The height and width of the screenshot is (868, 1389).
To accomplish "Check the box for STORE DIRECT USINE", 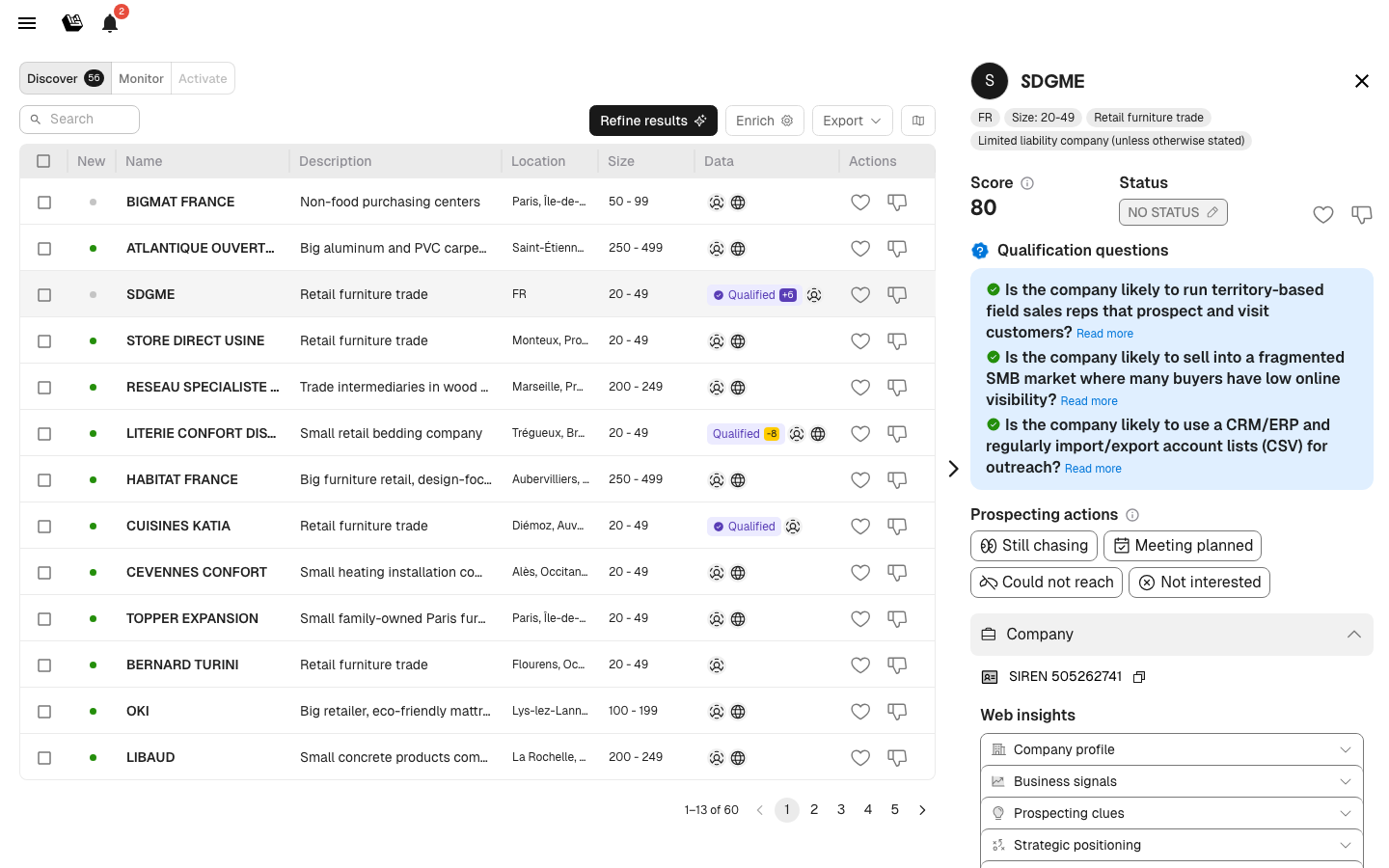I will tap(44, 341).
